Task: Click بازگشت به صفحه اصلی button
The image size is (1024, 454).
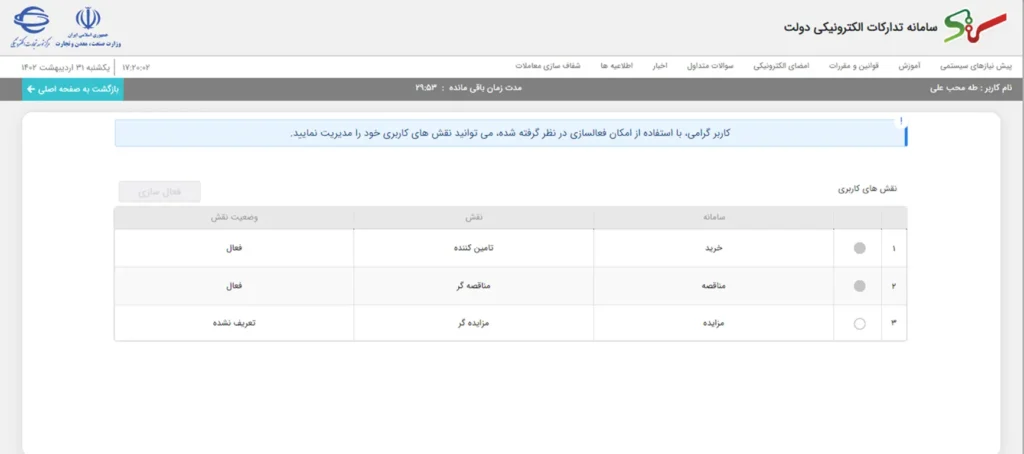Action: [x=73, y=89]
